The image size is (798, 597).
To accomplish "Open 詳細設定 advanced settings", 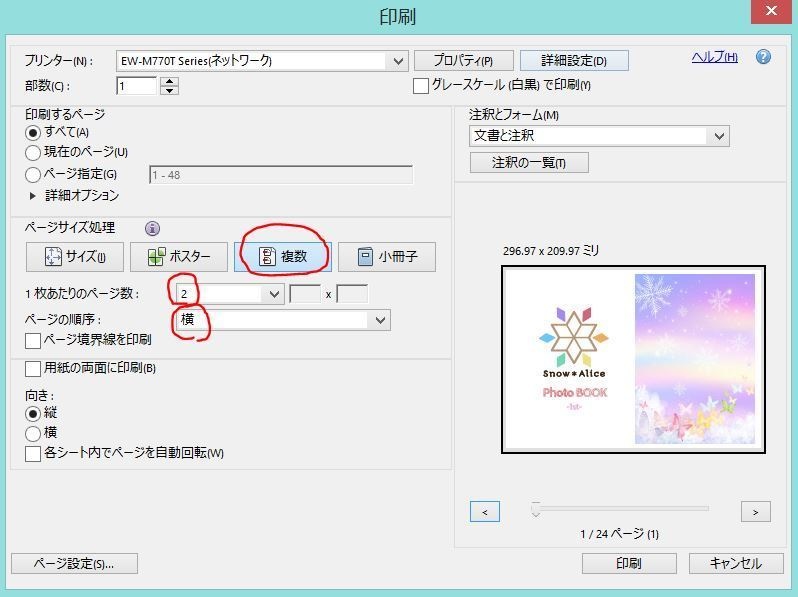I will click(x=574, y=61).
